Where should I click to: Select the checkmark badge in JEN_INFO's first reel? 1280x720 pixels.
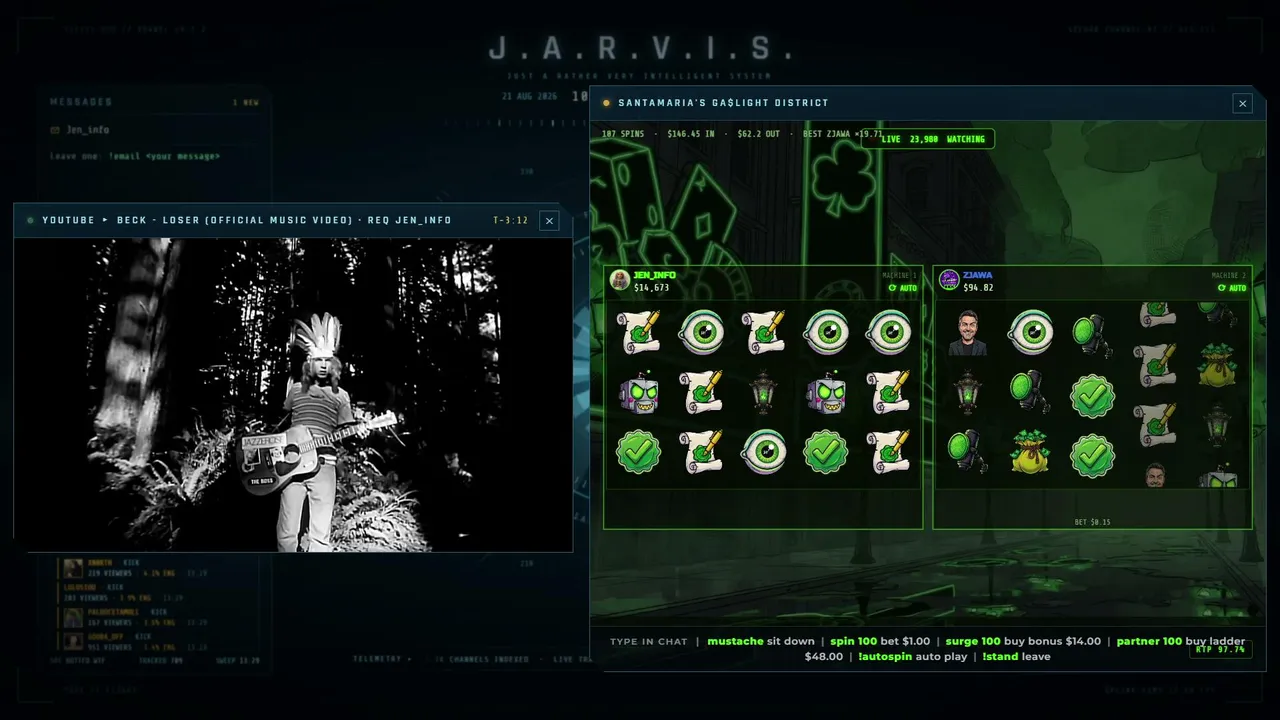point(638,452)
